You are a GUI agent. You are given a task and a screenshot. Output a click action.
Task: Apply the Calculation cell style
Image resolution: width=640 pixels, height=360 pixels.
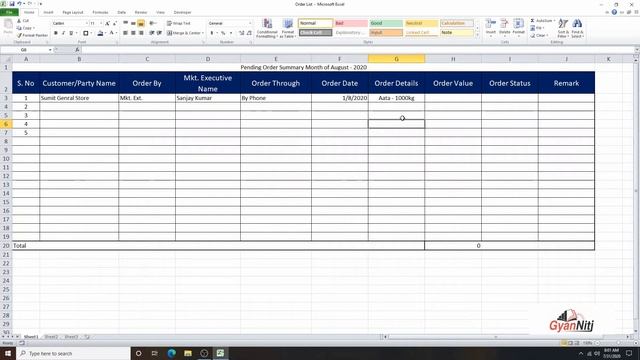pos(457,23)
